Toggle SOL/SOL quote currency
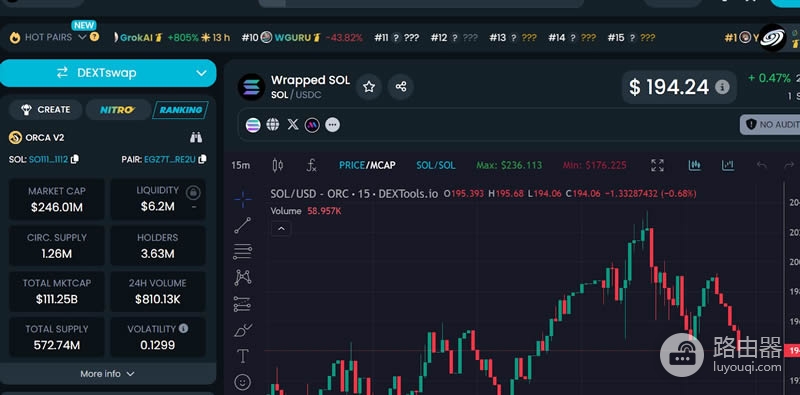Viewport: 800px width, 395px height. pyautogui.click(x=436, y=165)
